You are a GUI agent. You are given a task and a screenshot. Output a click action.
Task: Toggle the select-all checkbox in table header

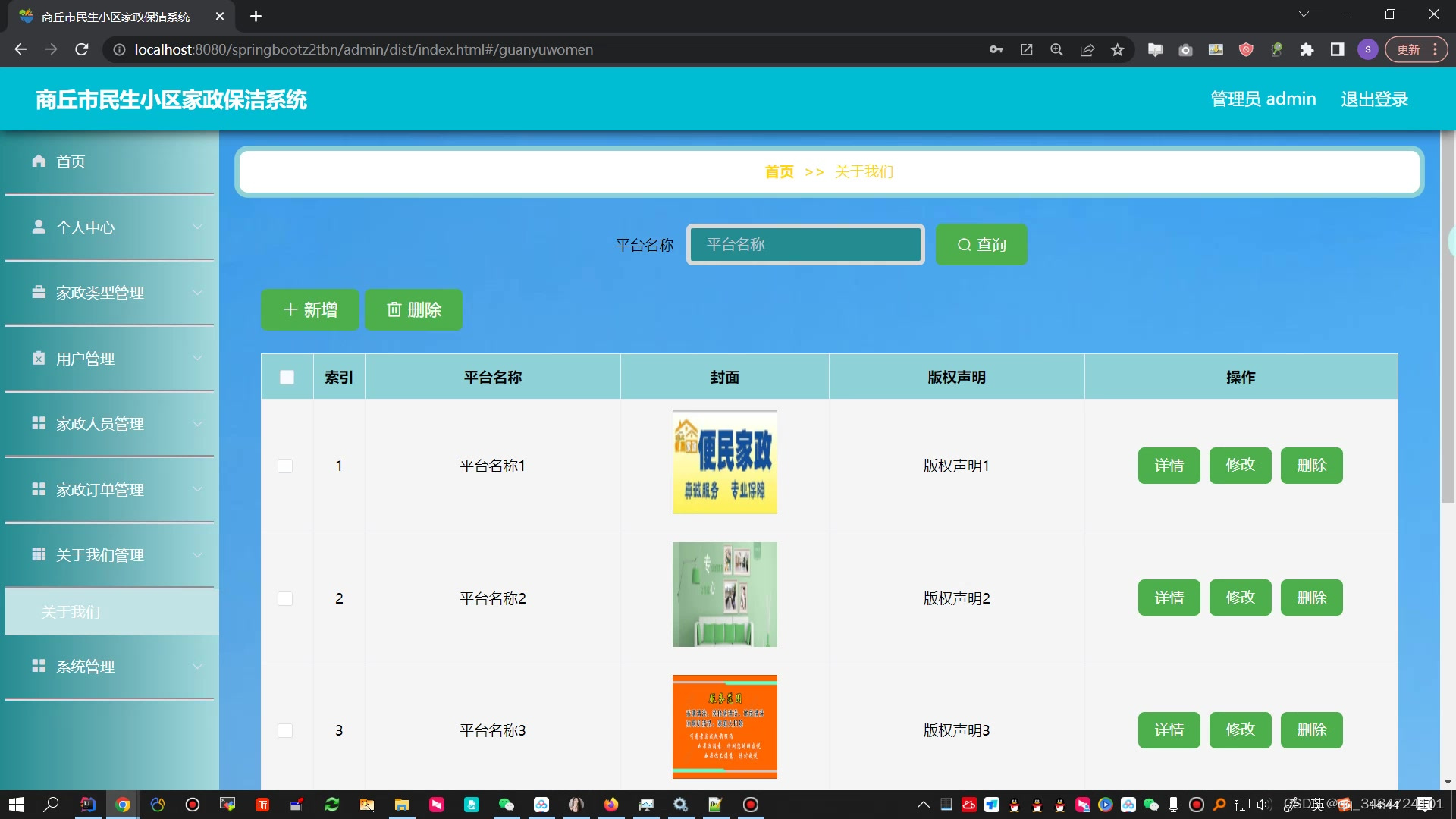(287, 377)
